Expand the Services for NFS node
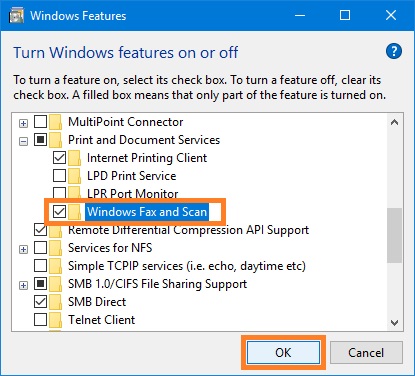Screen dimensions: 415x376 click(x=23, y=249)
